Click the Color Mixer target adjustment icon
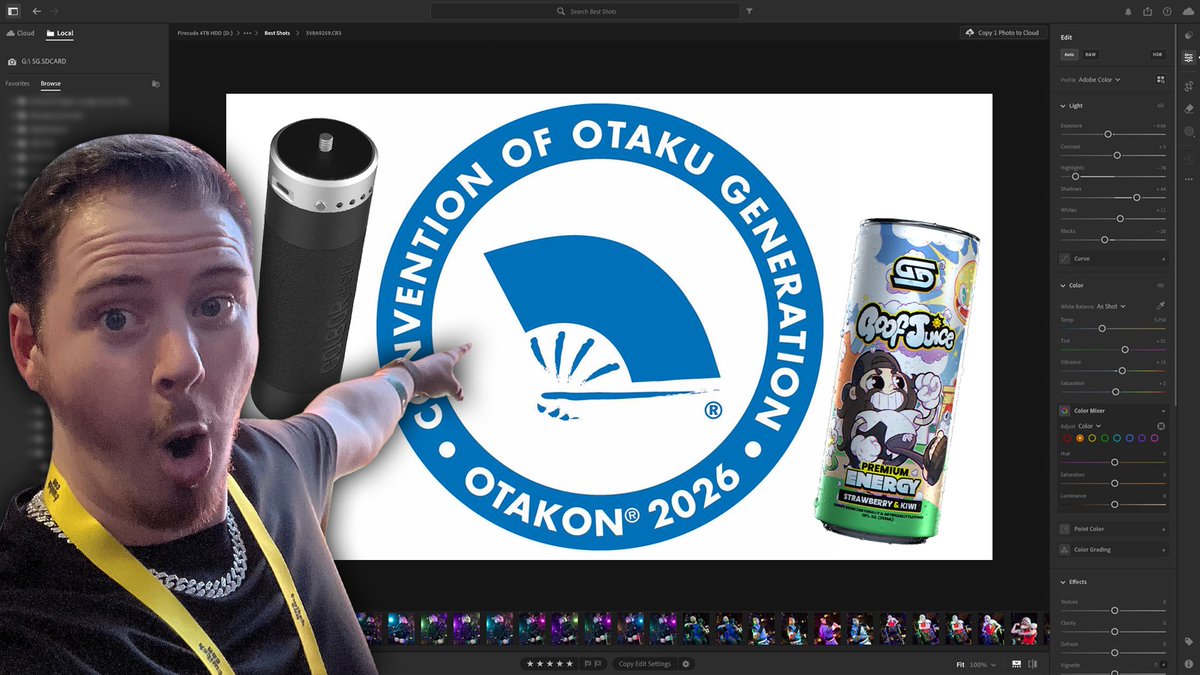This screenshot has width=1200, height=675. point(1161,426)
